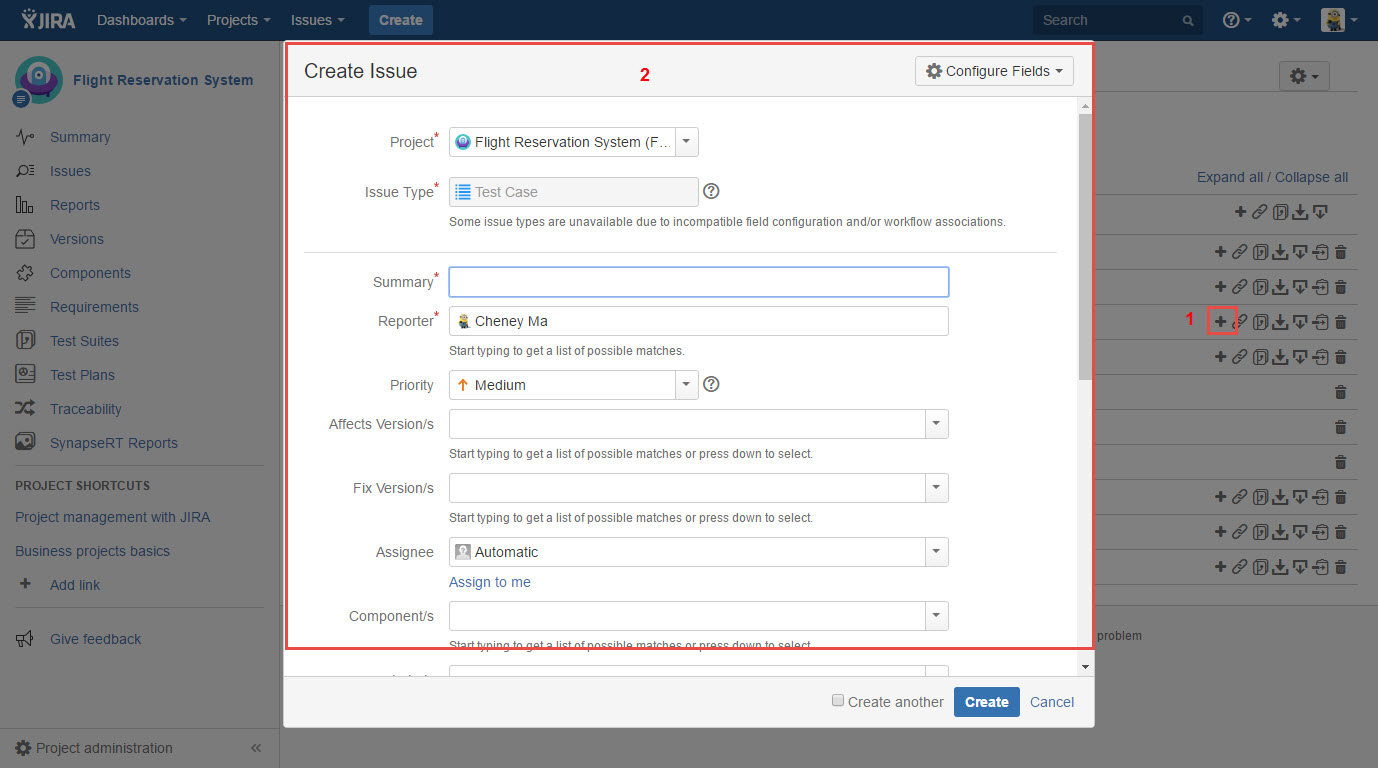Click help icon next to Priority dropdown
Screen dimensions: 1378x768
(711, 384)
